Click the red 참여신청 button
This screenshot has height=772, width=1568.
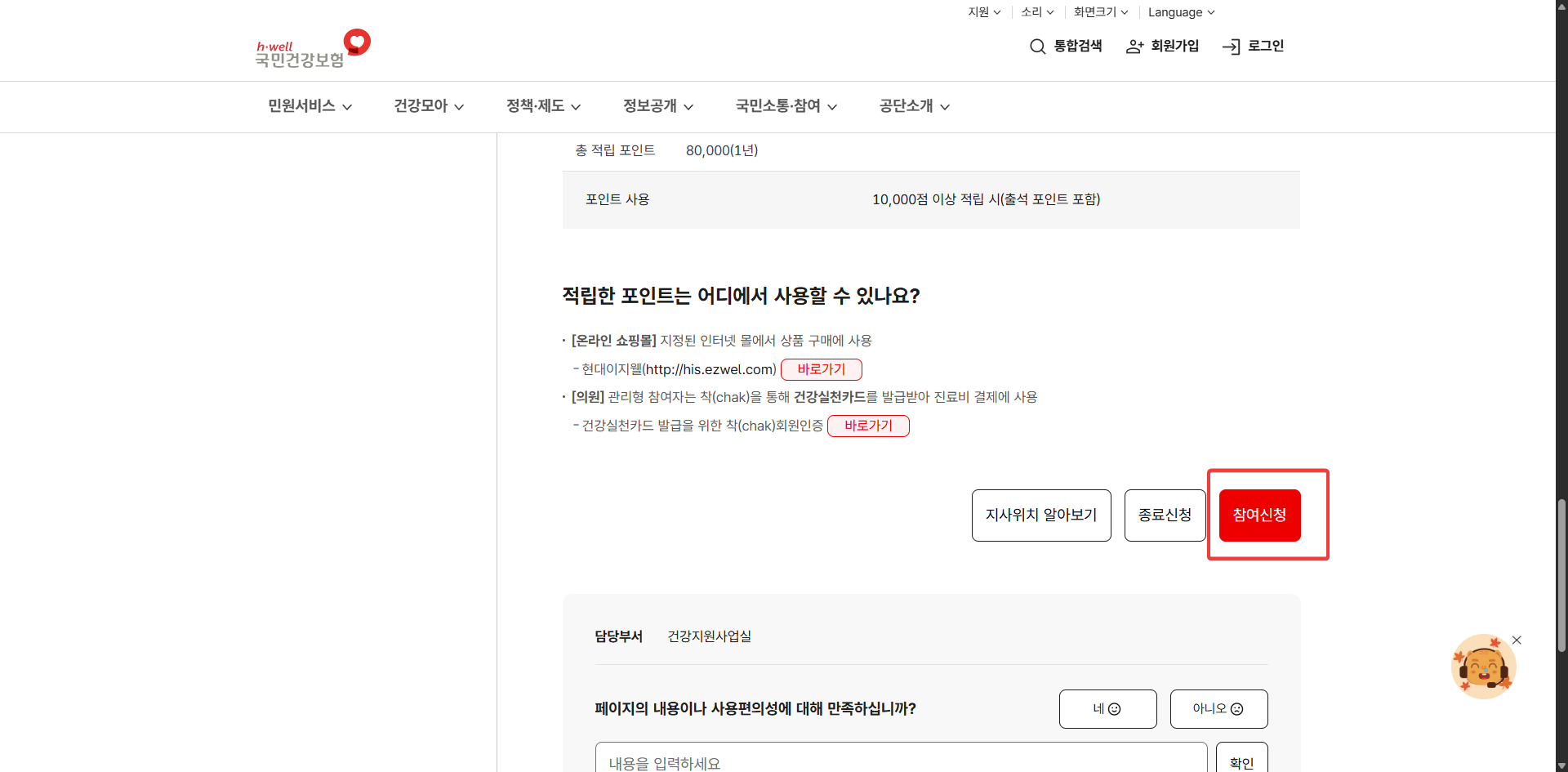[x=1258, y=515]
